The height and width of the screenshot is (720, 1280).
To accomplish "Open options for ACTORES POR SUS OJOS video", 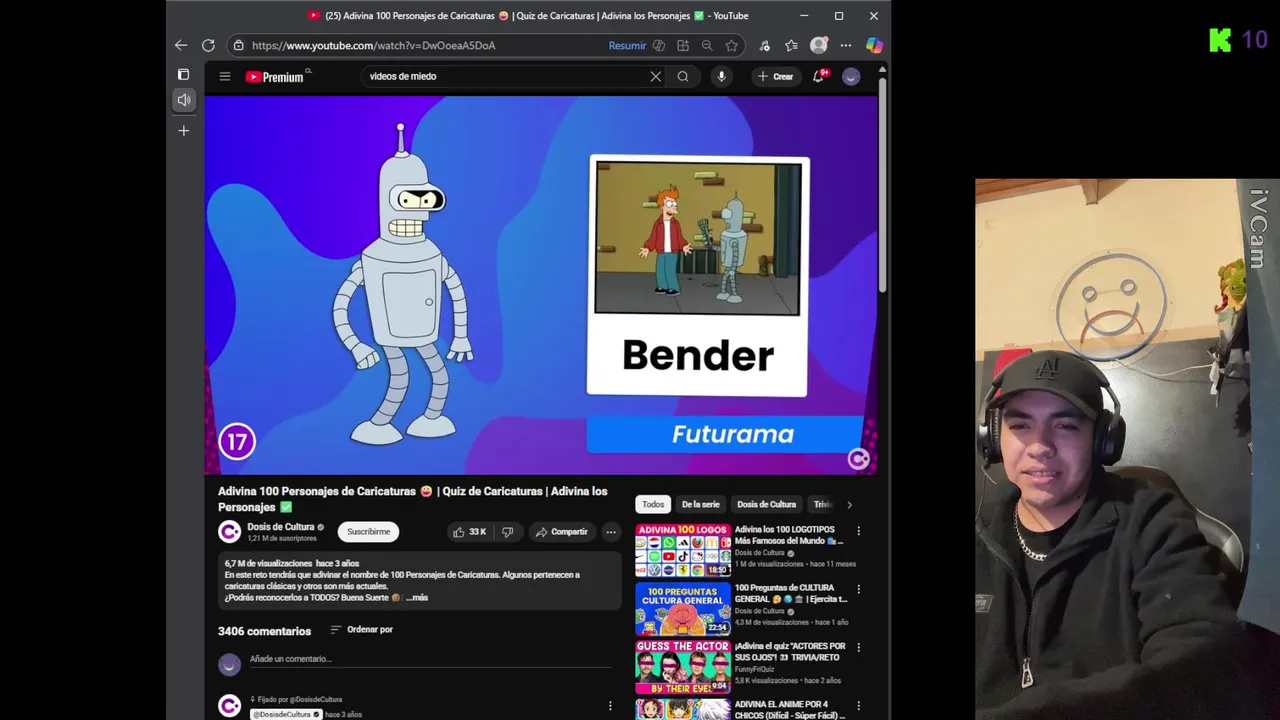I will click(858, 648).
